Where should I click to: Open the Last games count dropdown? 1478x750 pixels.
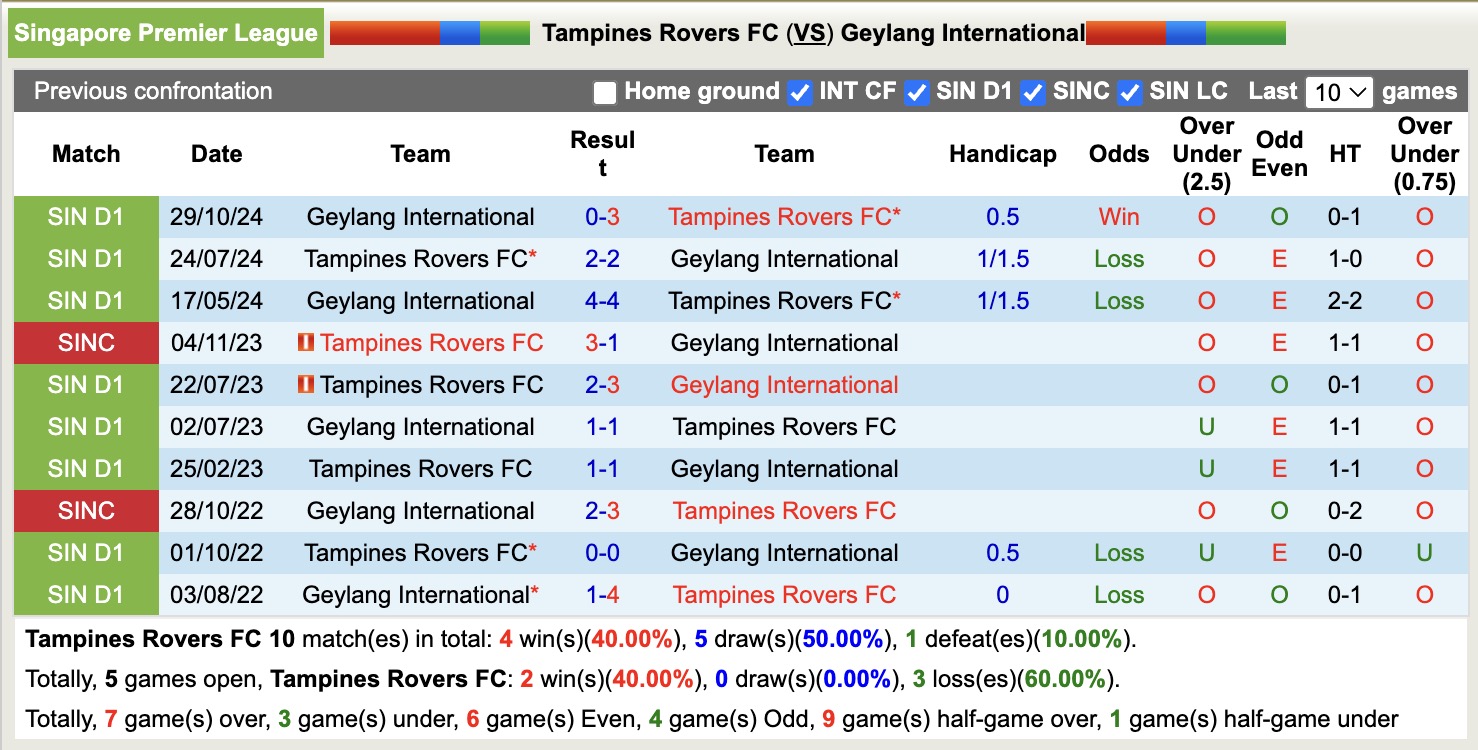point(1339,91)
